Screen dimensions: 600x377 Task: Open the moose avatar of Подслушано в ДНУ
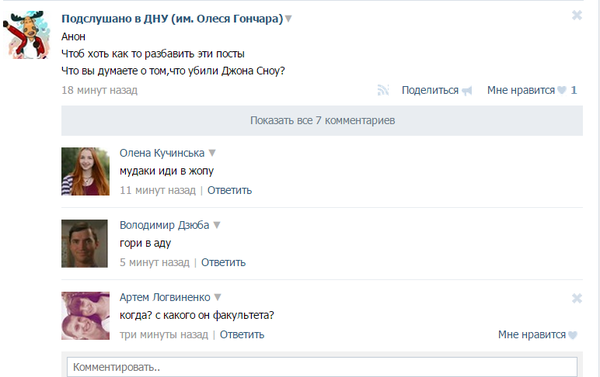click(x=27, y=35)
